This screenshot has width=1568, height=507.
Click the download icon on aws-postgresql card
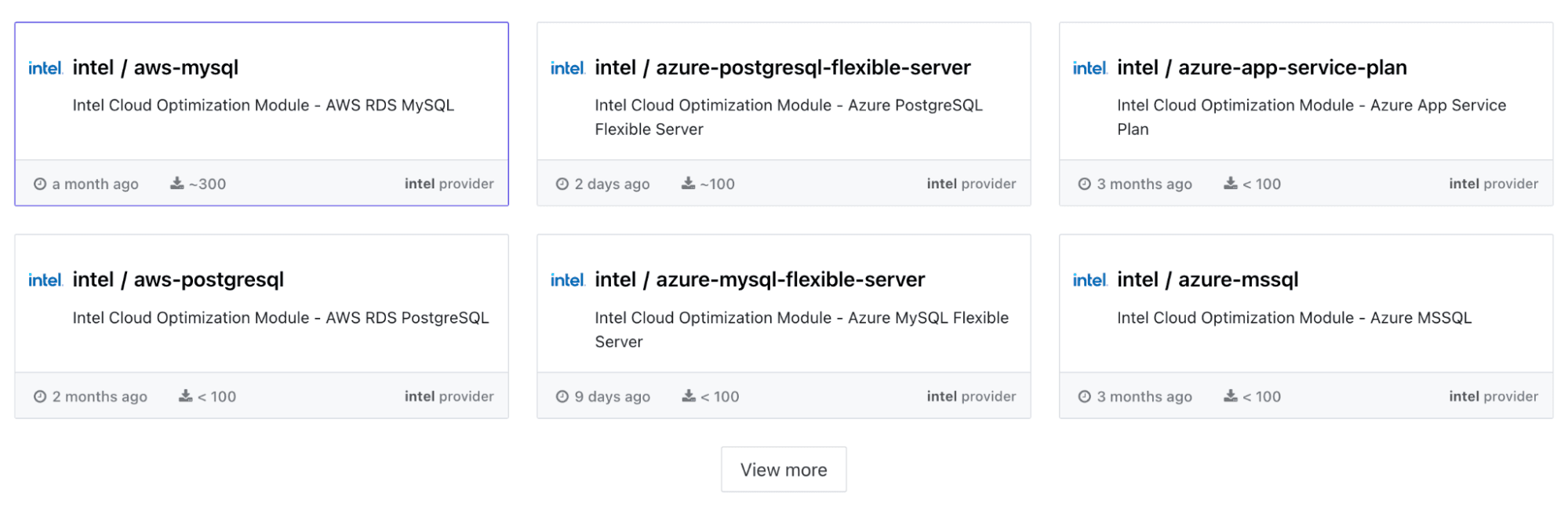pyautogui.click(x=186, y=396)
